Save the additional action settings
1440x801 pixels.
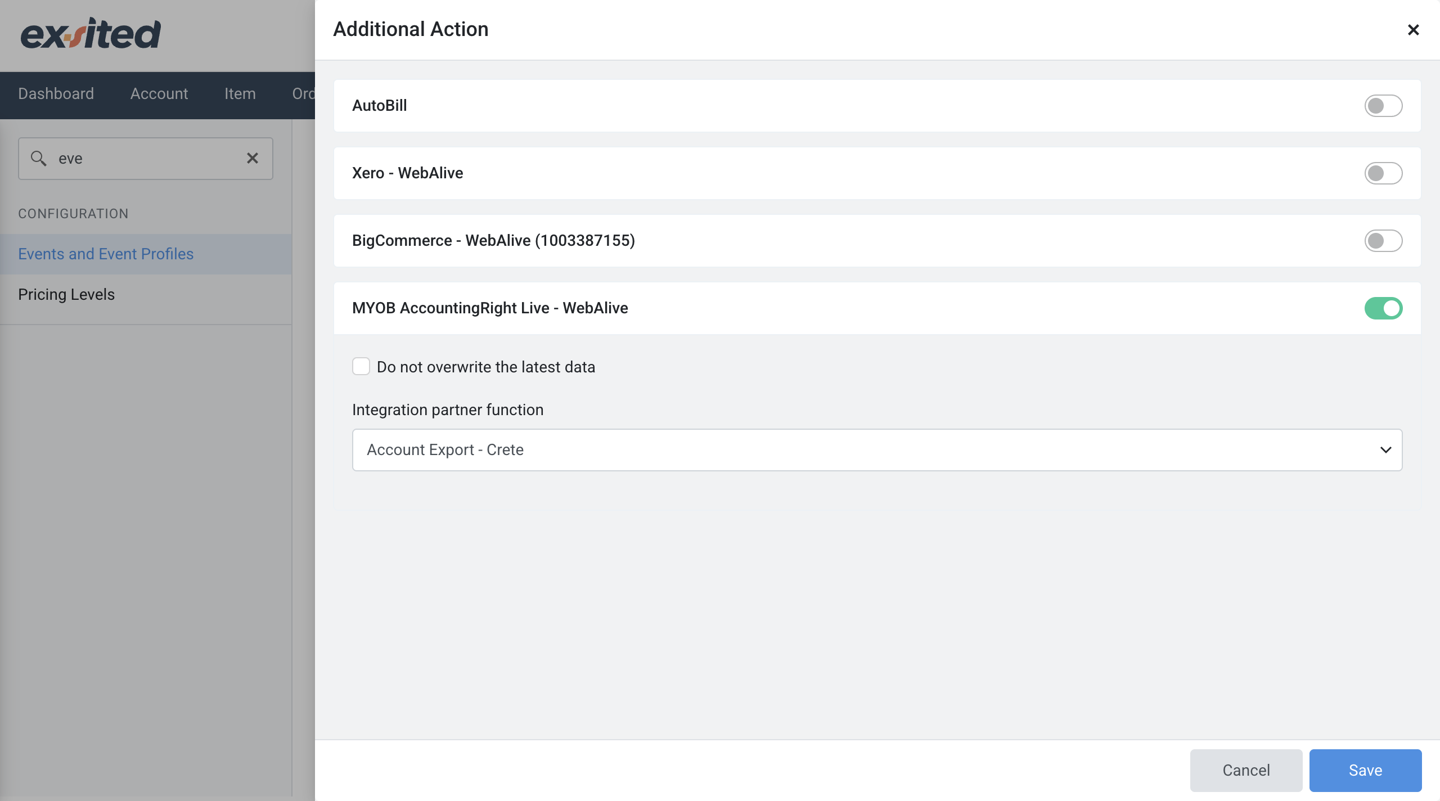[x=1365, y=770]
